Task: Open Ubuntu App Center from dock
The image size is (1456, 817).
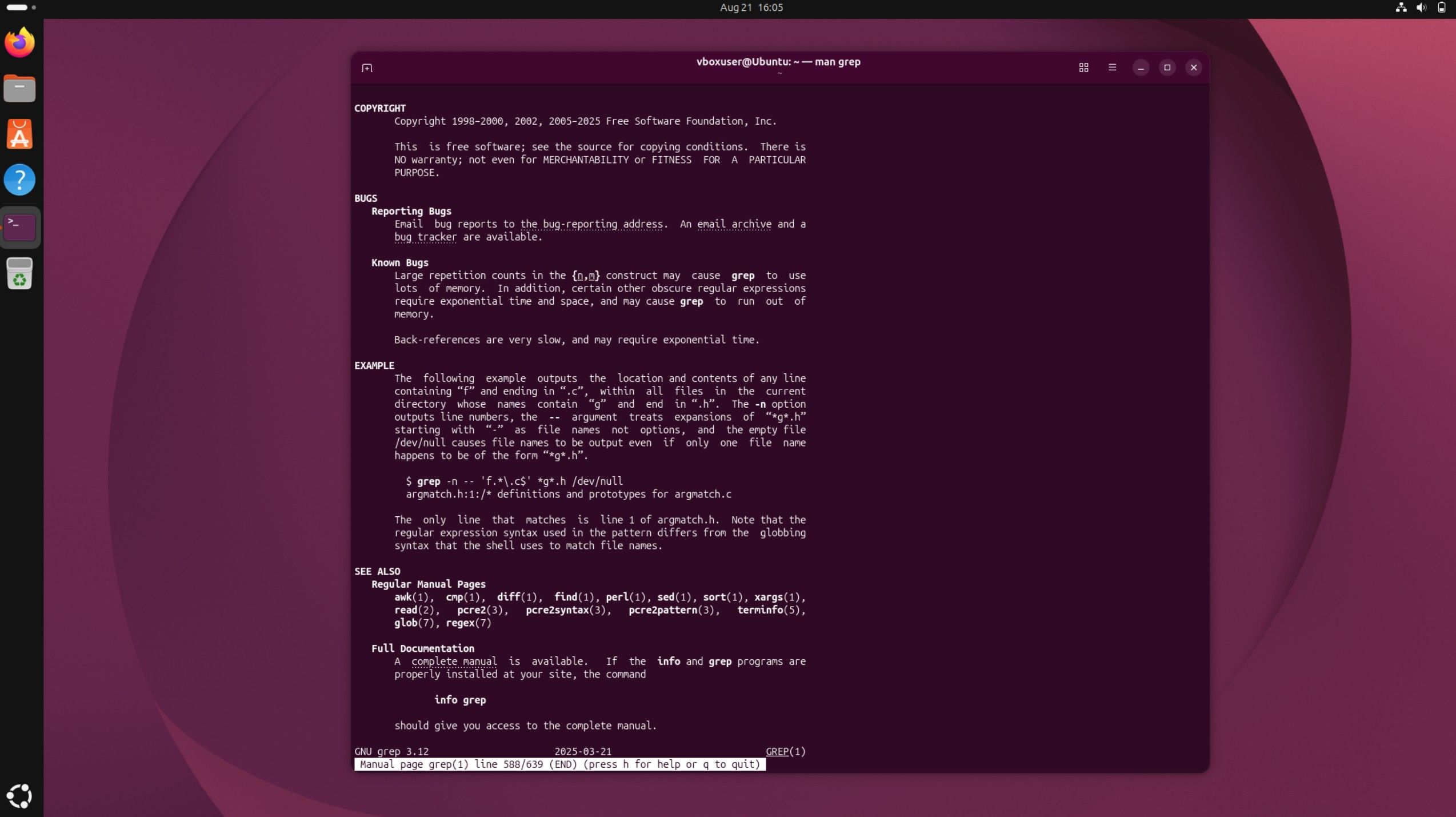Action: tap(20, 134)
